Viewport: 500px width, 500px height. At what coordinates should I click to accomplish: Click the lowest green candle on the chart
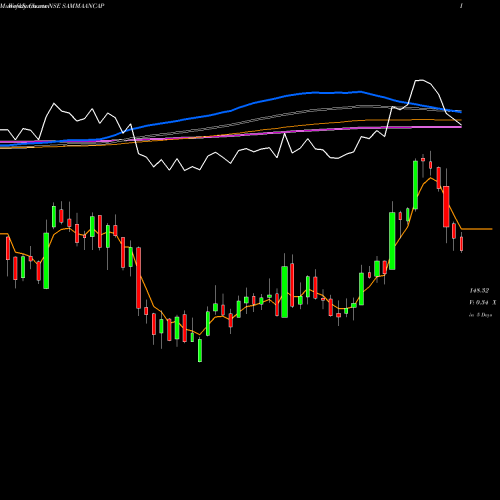point(200,350)
